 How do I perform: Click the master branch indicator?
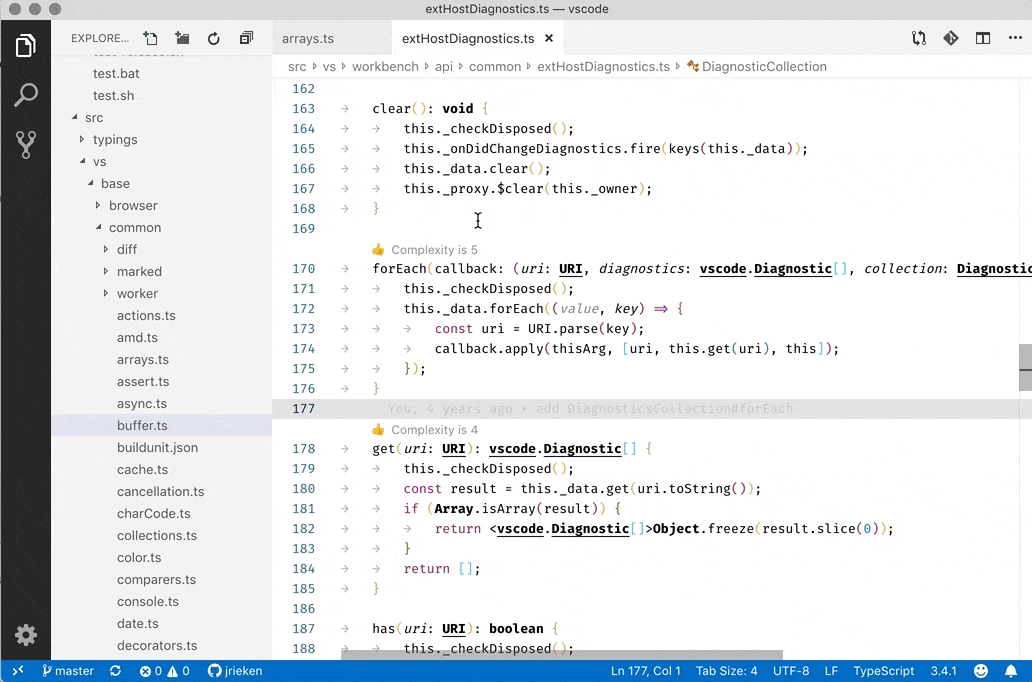pyautogui.click(x=68, y=671)
